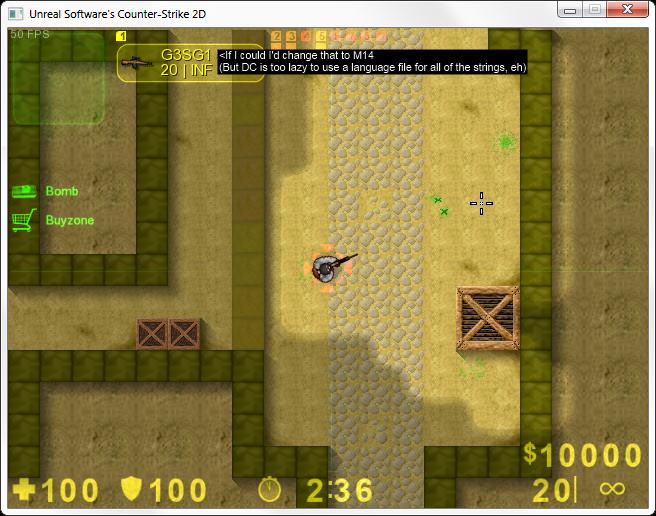The height and width of the screenshot is (516, 656).
Task: Click the armor shield icon
Action: point(131,489)
